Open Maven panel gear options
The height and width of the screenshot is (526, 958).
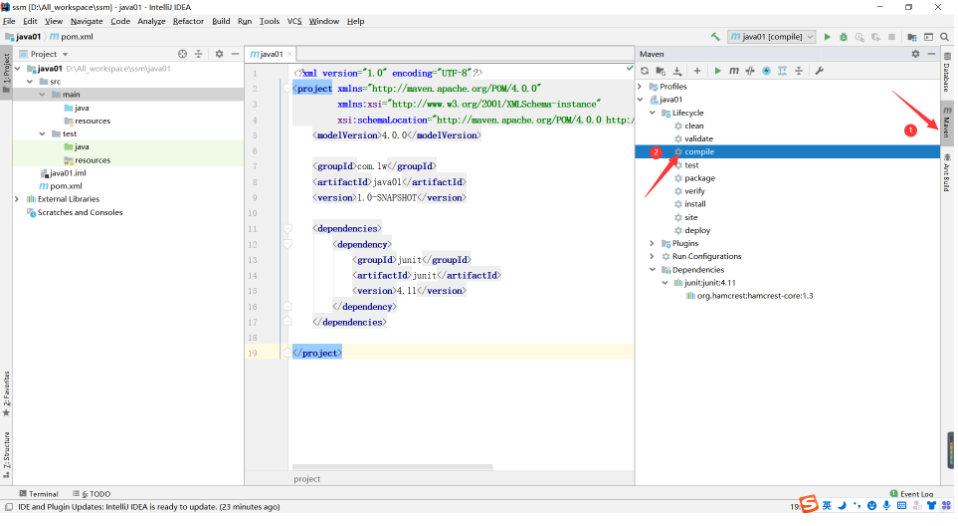coord(915,54)
